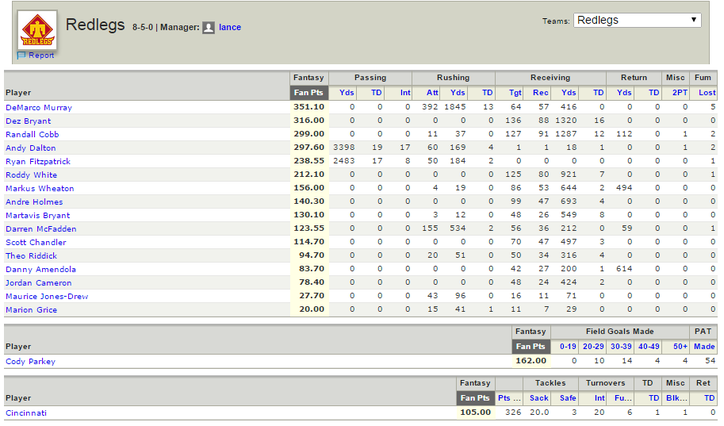Sort by field goals 20-29 column
The image size is (724, 426).
click(x=593, y=347)
